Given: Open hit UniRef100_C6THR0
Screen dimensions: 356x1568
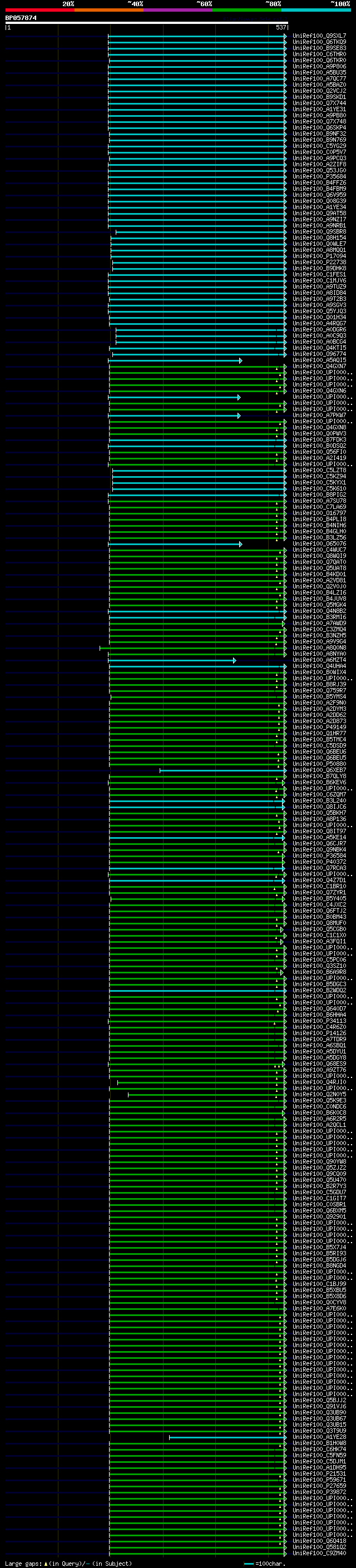Looking at the screenshot, I should (319, 54).
